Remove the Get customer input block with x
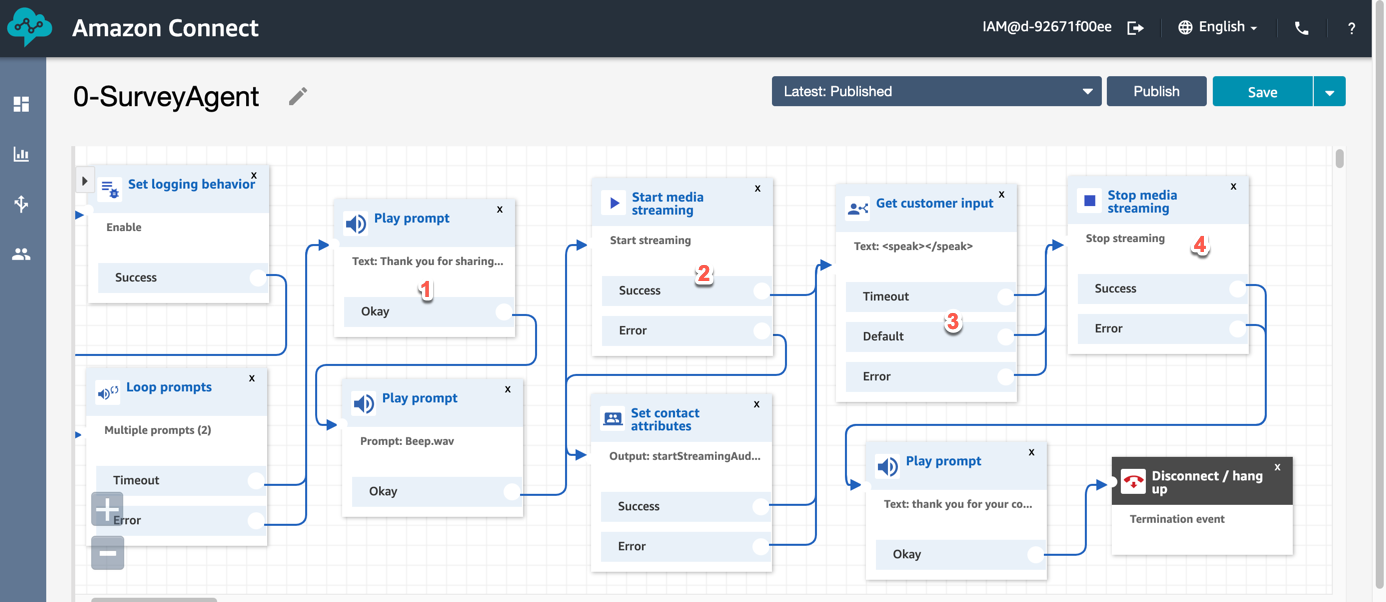The height and width of the screenshot is (602, 1386). [x=1002, y=194]
